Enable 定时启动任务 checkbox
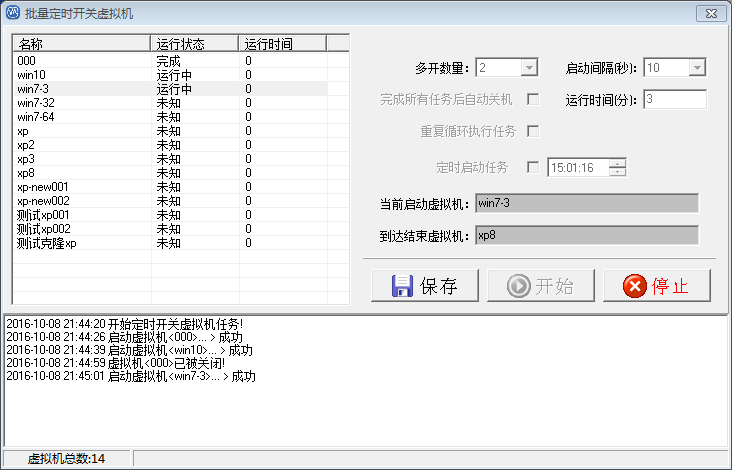The height and width of the screenshot is (470, 732). click(x=533, y=167)
